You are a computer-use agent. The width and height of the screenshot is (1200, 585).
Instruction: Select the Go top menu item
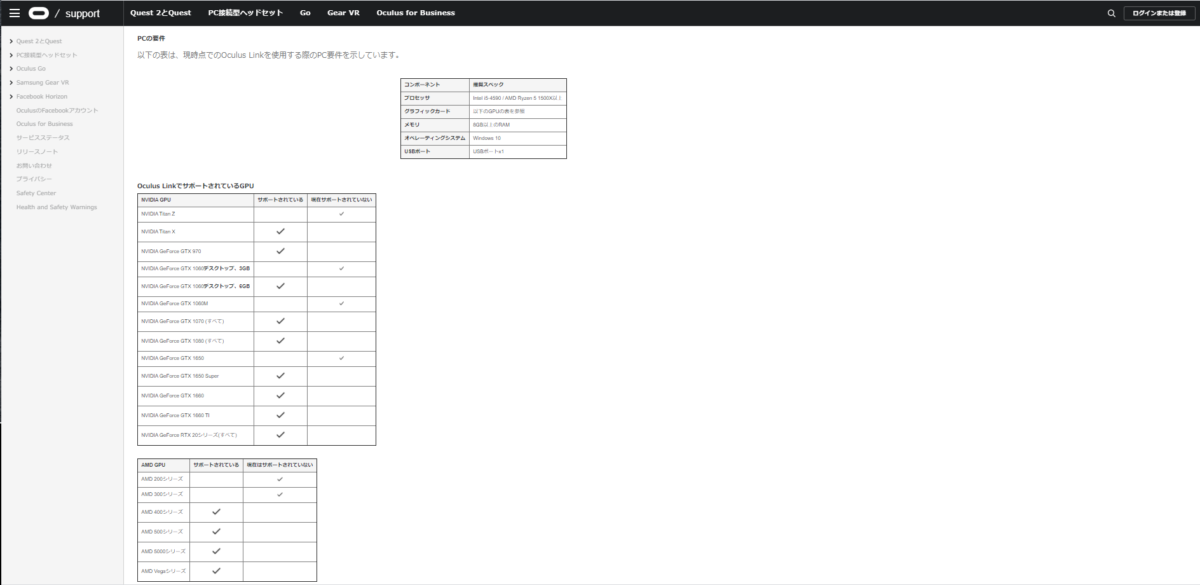coord(305,13)
